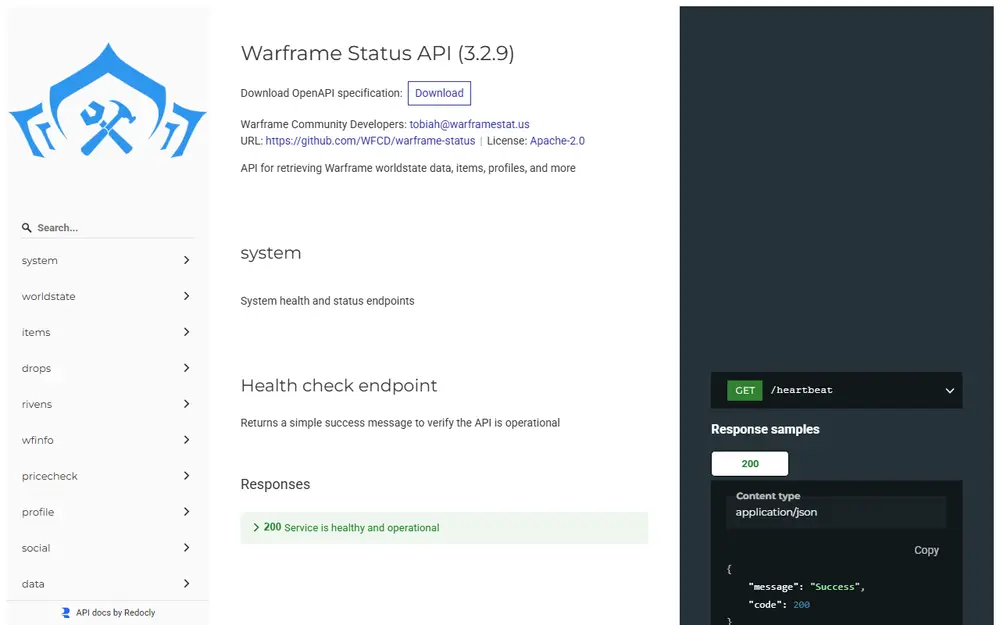The image size is (1000, 625).
Task: Expand pricecheck chevron arrow
Action: (x=186, y=476)
